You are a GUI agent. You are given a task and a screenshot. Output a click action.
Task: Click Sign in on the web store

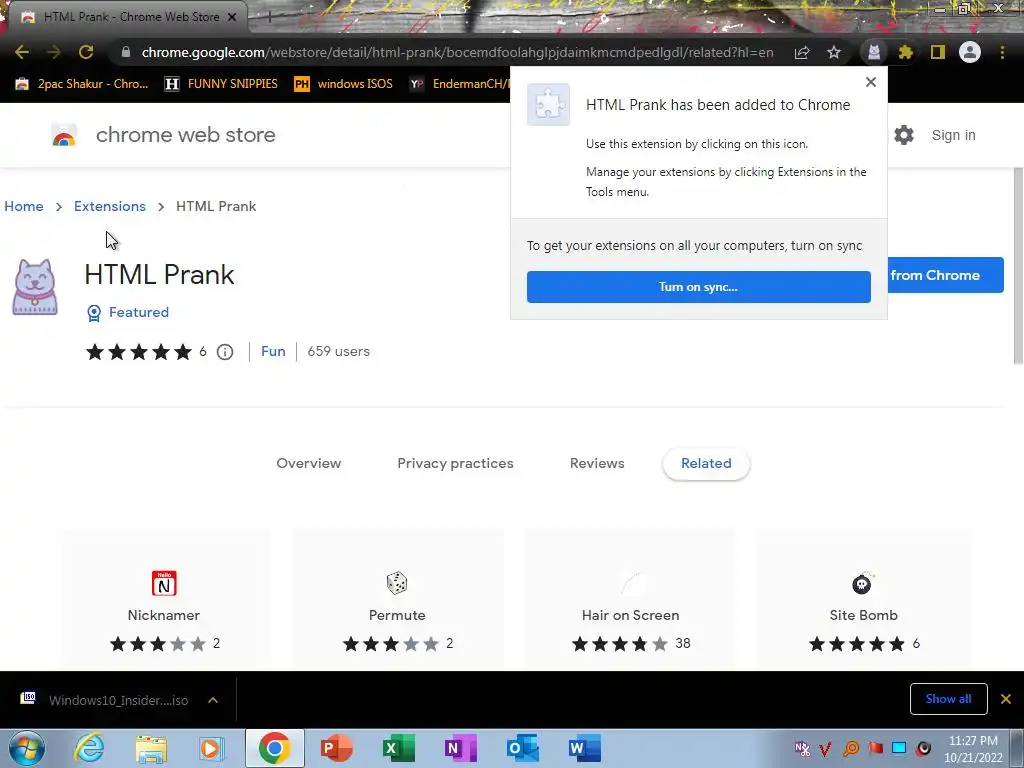tap(953, 135)
